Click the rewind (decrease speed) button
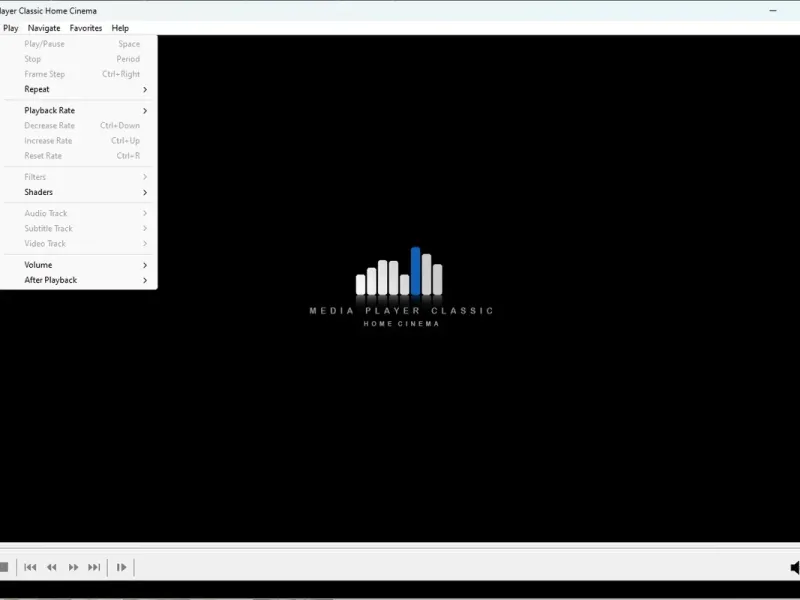800x600 pixels. (52, 567)
